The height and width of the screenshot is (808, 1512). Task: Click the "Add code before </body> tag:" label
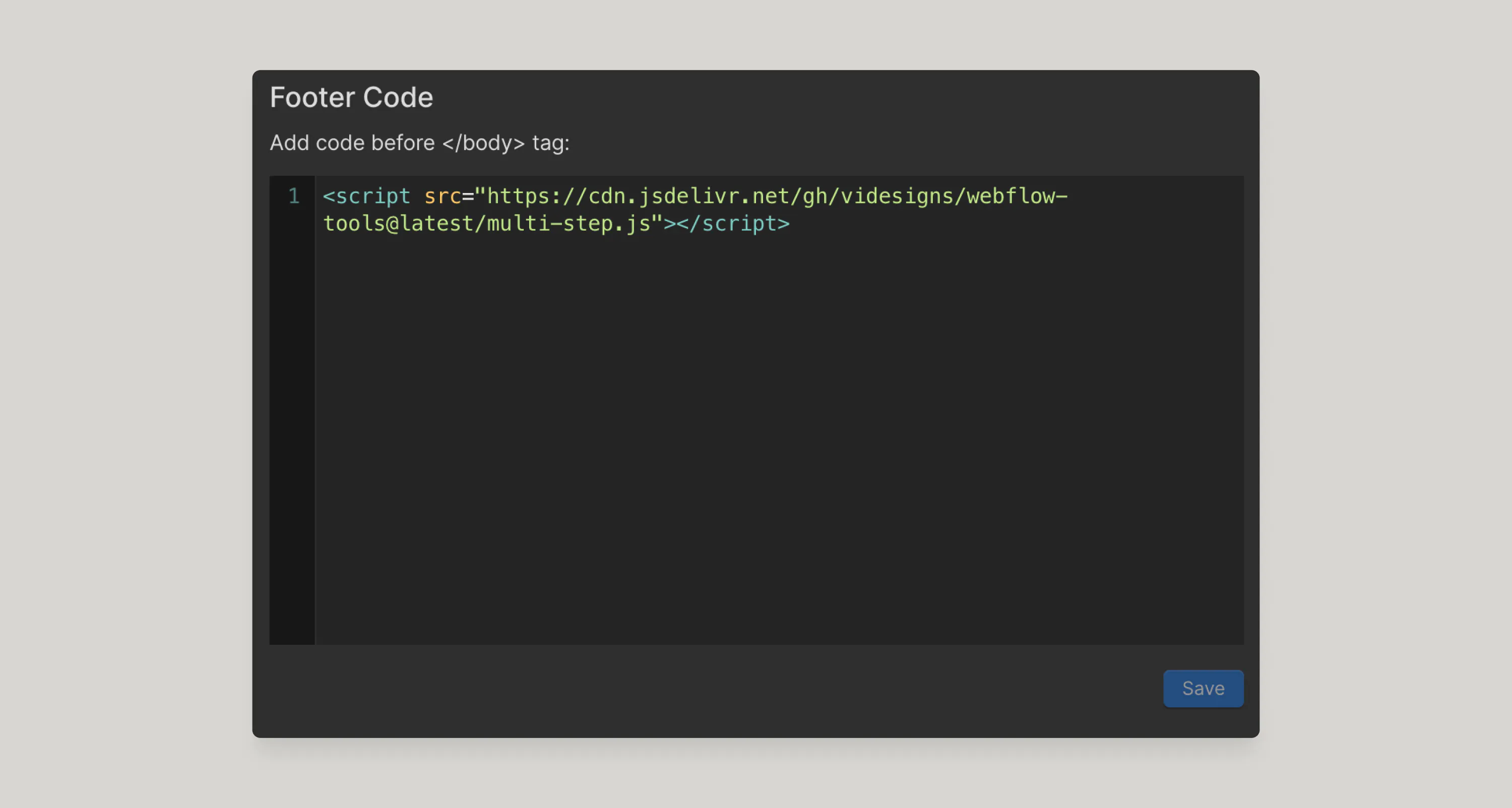(x=420, y=143)
